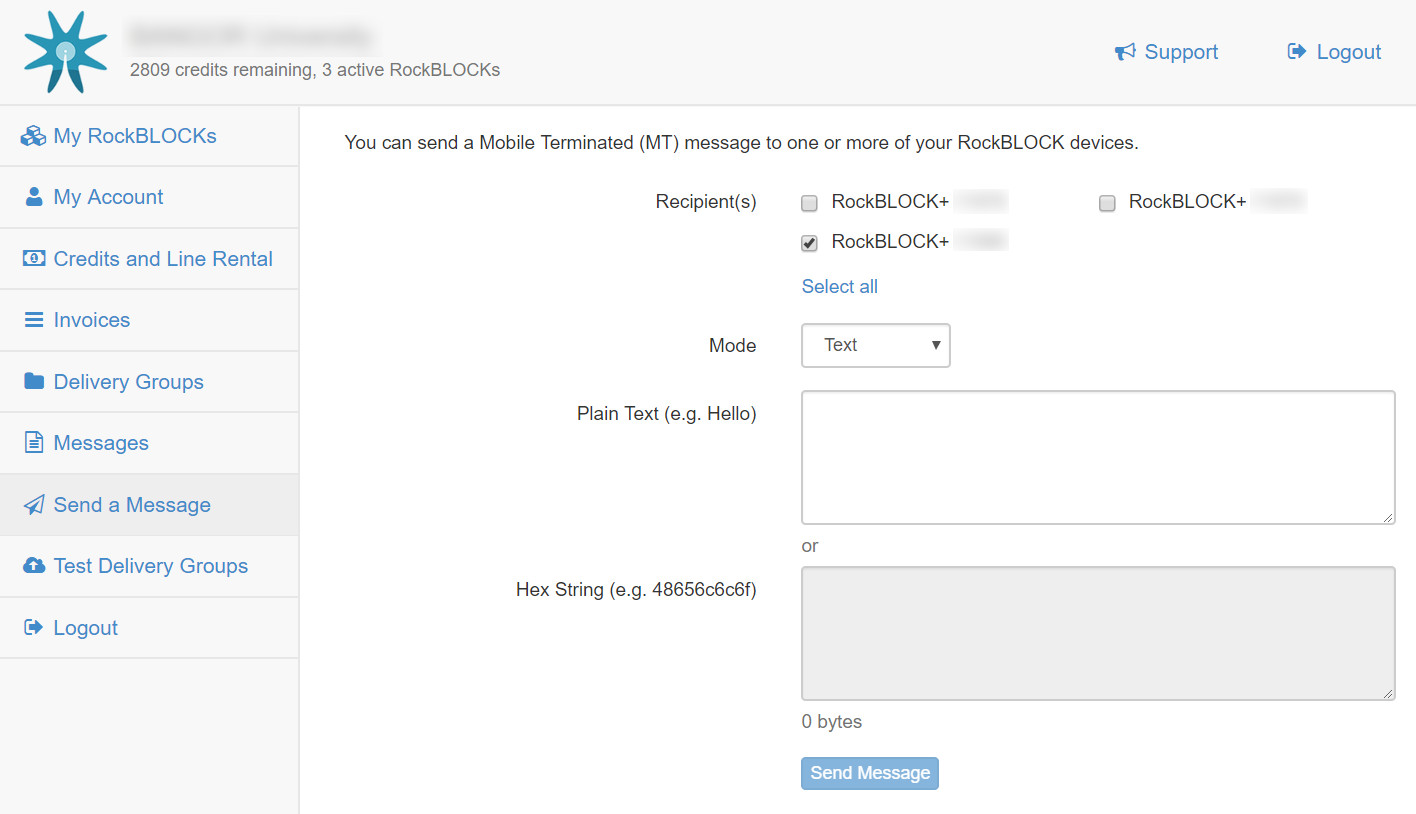
Task: Open the Mode dropdown showing Text
Action: 876,345
